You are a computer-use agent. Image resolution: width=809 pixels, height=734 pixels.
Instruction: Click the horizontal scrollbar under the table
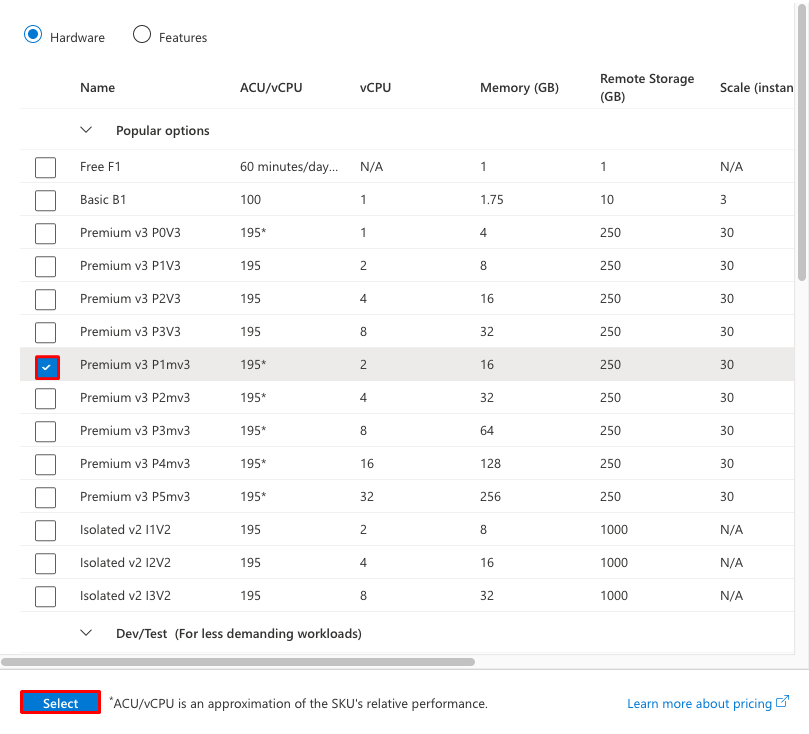[238, 661]
